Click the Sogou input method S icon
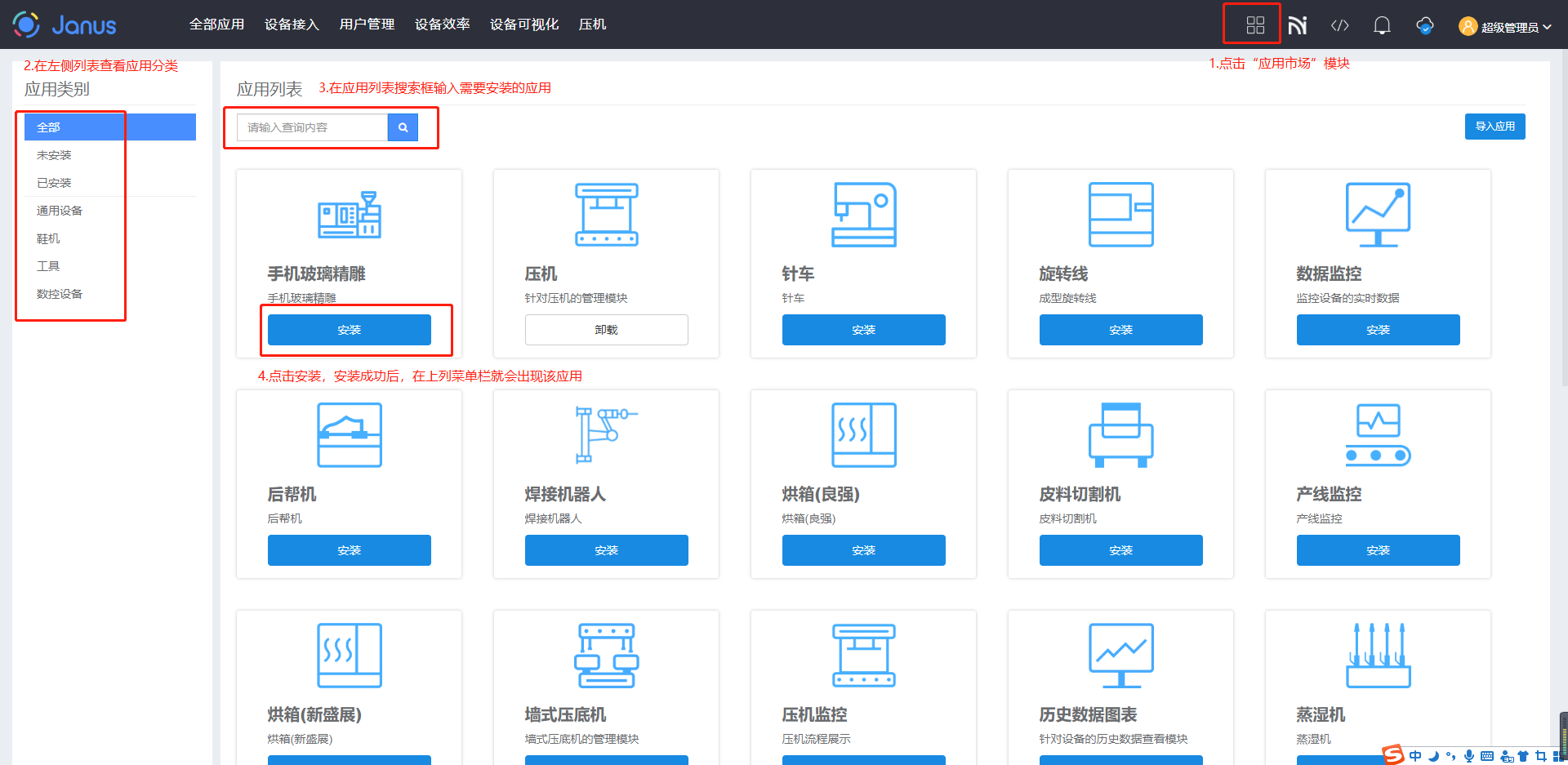1568x765 pixels. tap(1392, 755)
